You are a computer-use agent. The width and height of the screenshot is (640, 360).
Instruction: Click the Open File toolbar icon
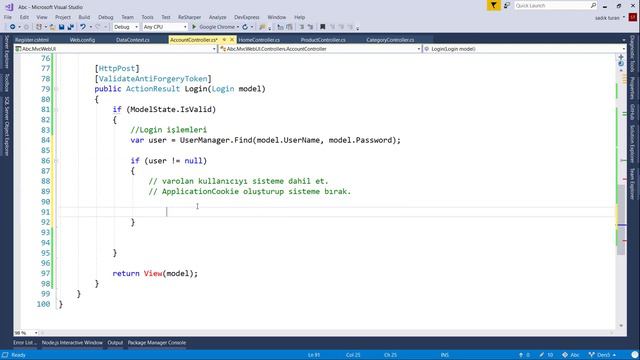click(53, 27)
